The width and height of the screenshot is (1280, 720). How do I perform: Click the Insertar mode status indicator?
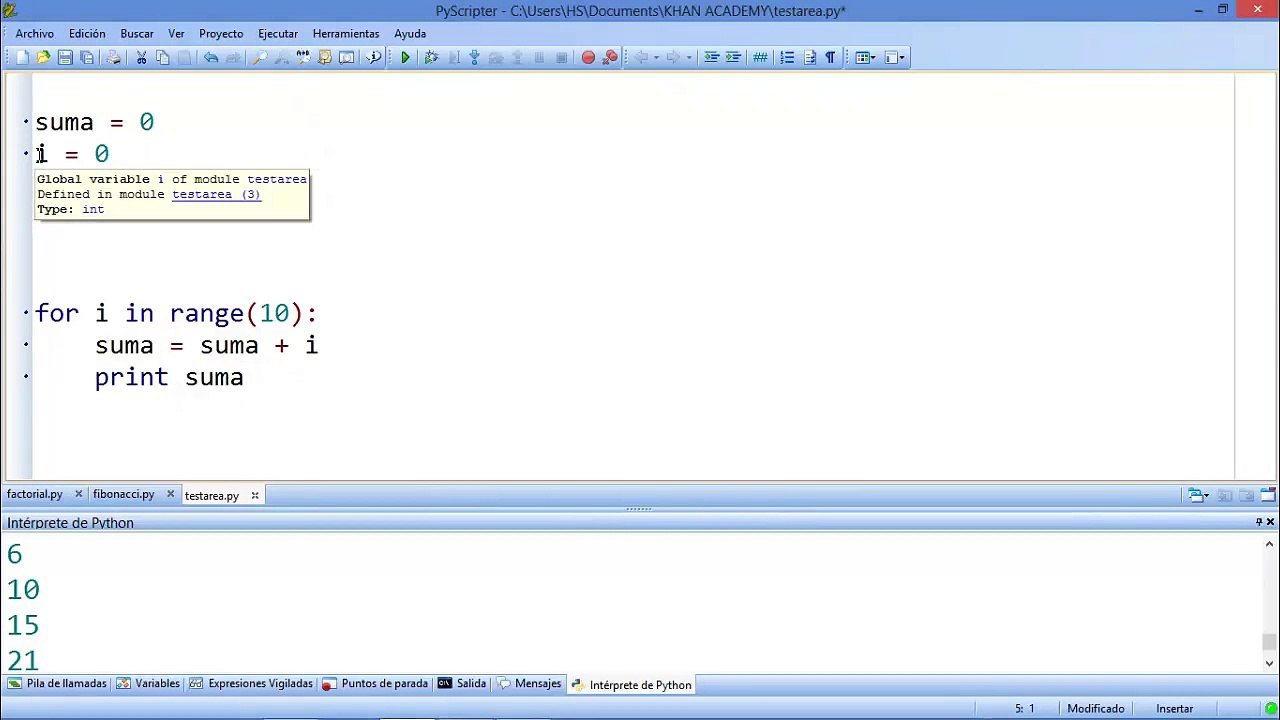click(1175, 708)
